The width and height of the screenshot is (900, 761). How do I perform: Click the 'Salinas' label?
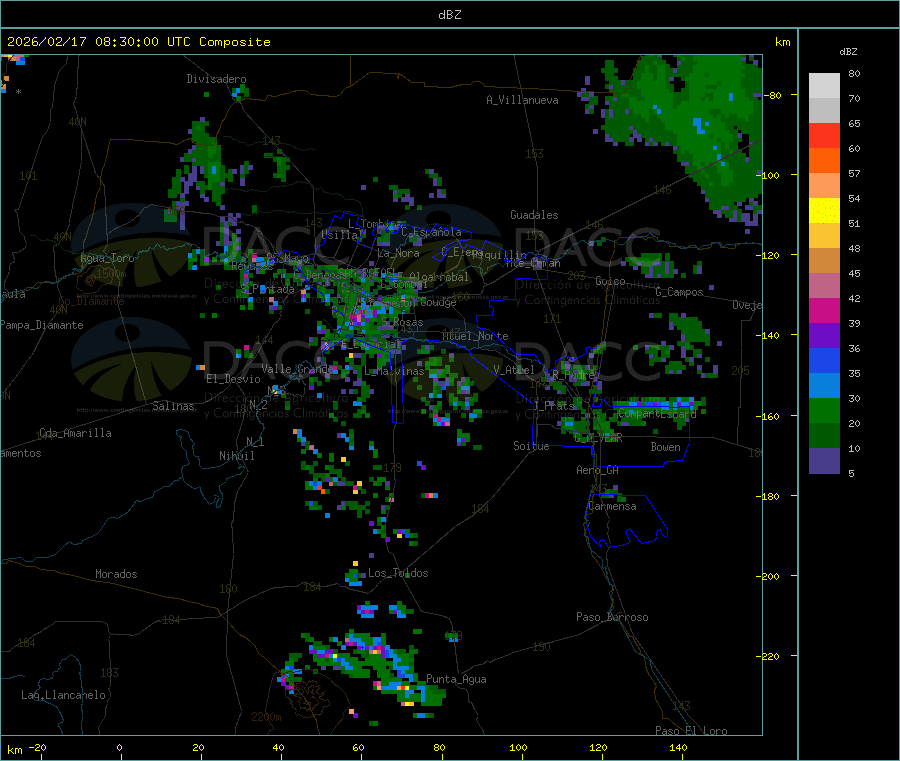173,406
